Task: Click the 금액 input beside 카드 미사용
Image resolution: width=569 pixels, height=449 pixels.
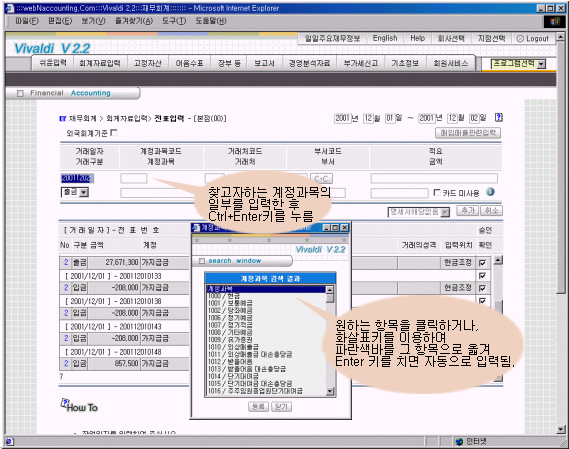Action: [x=400, y=193]
